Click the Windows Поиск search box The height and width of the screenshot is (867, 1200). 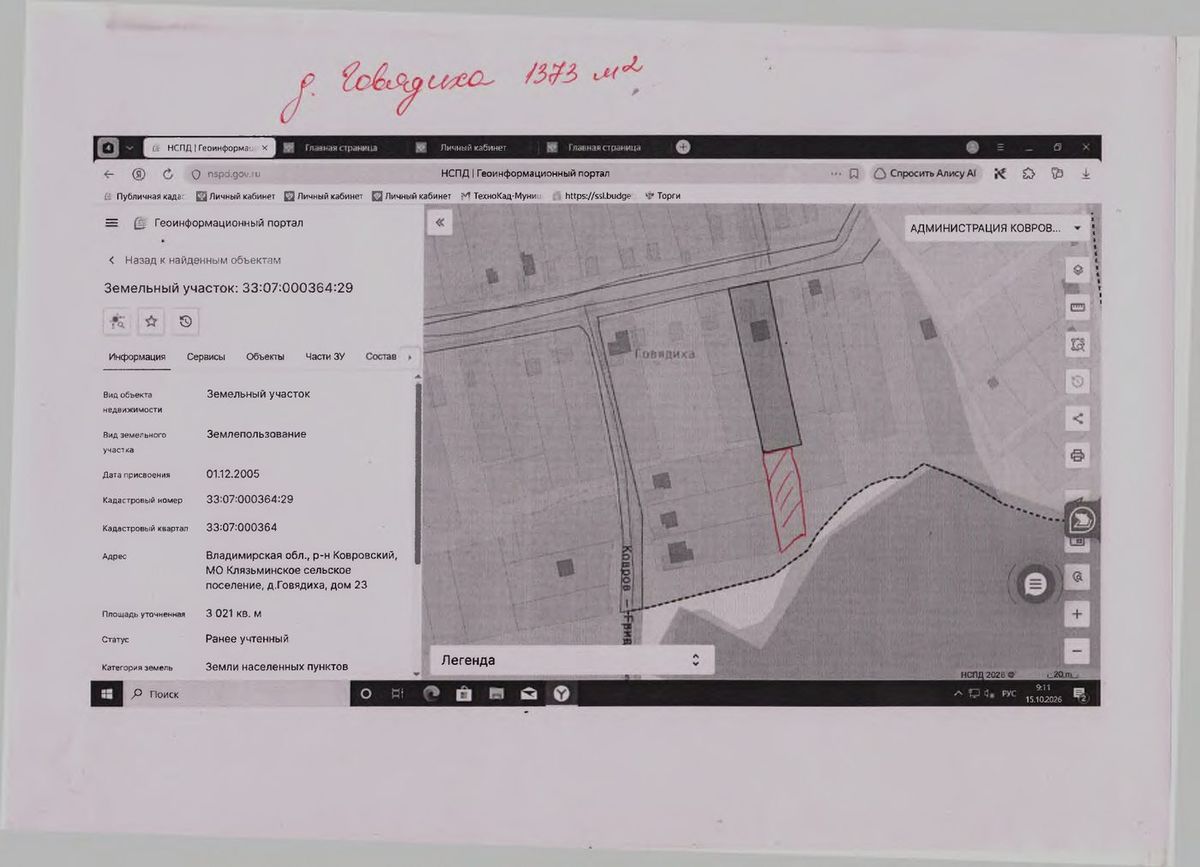[237, 693]
